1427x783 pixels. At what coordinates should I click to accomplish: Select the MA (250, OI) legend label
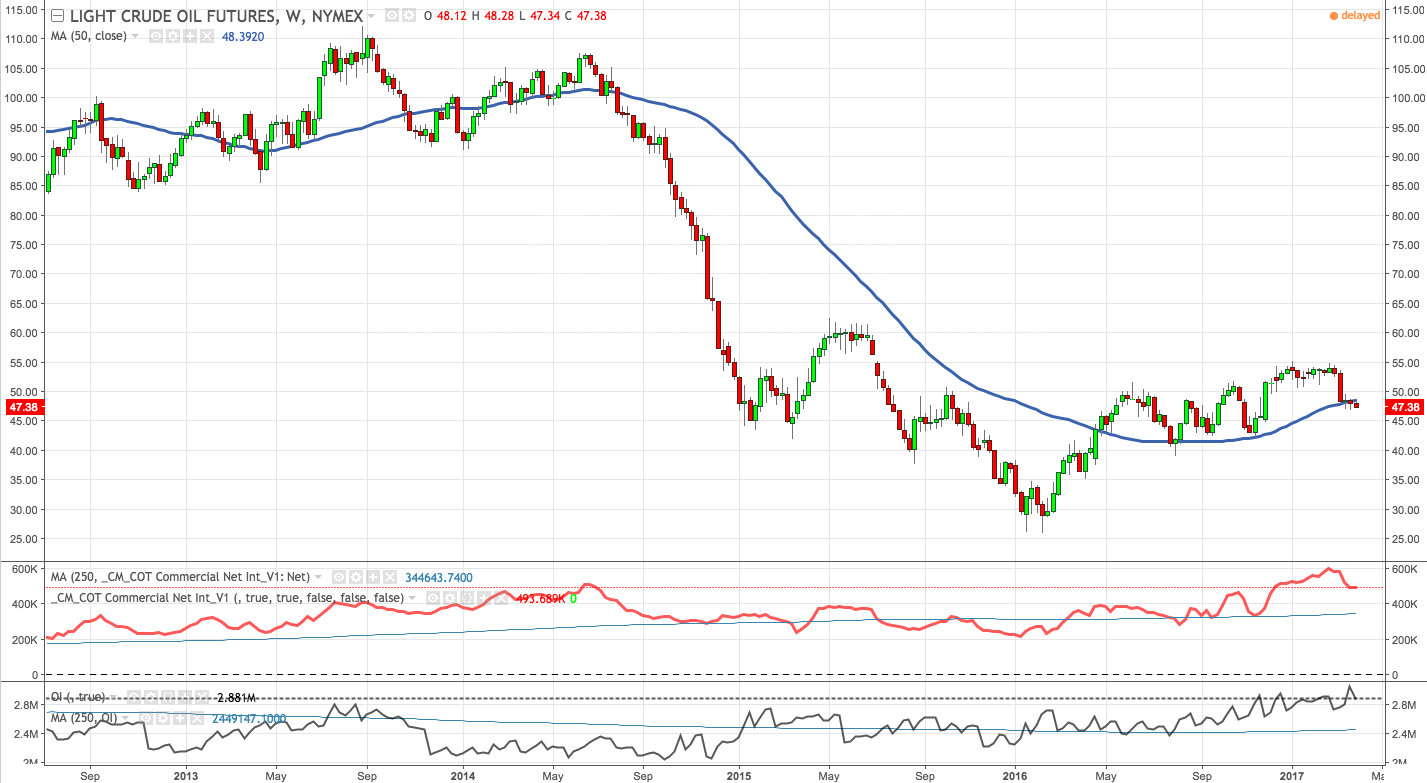[84, 717]
